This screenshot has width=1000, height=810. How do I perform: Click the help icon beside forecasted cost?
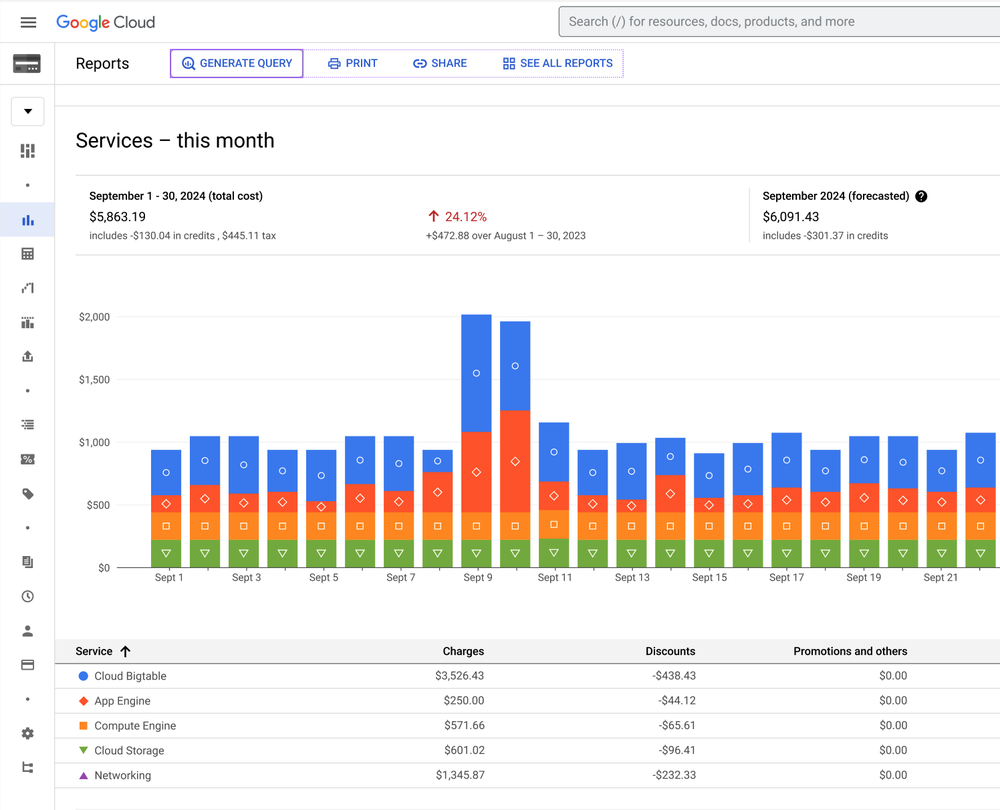921,196
